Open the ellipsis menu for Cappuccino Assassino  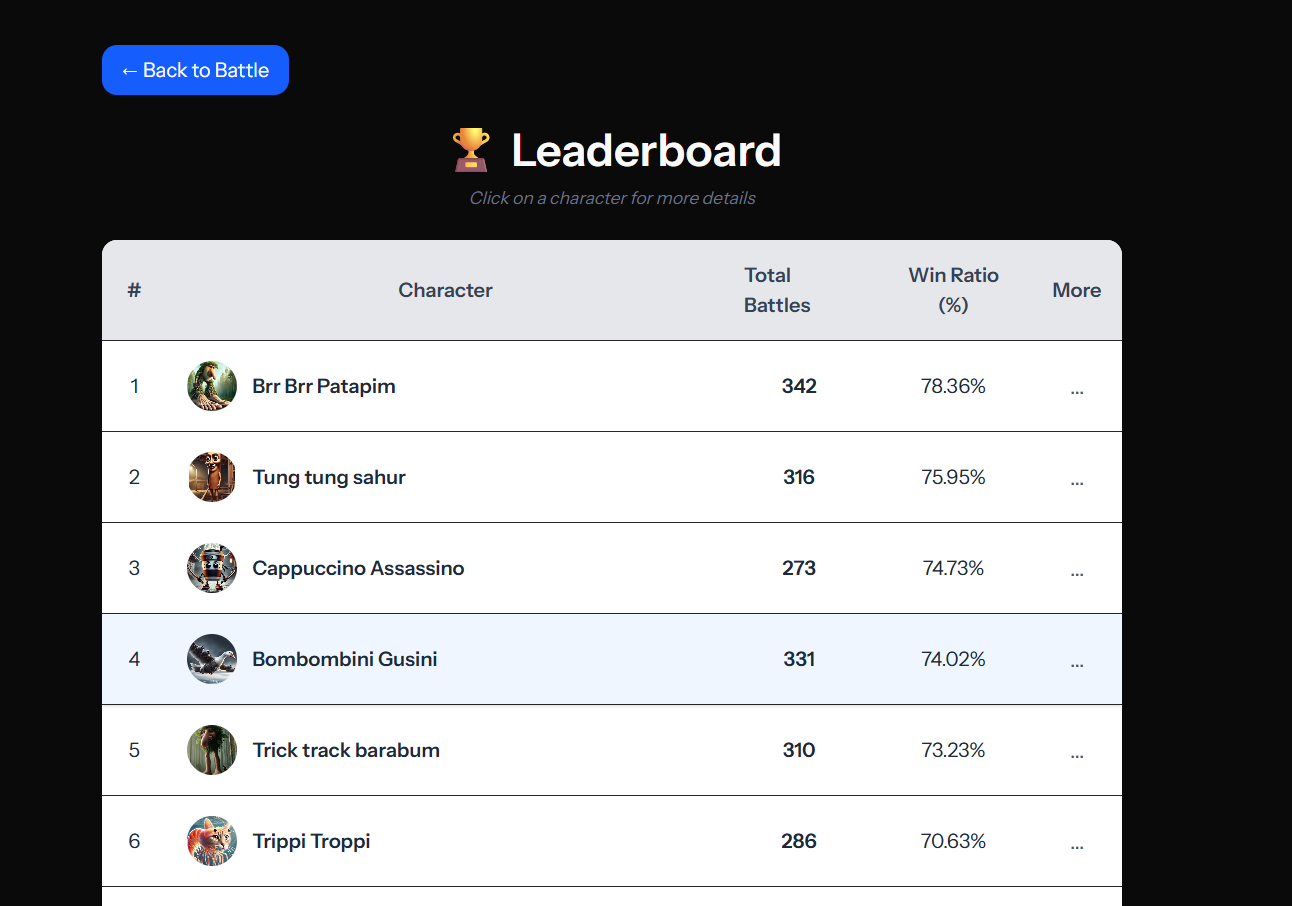click(1077, 570)
